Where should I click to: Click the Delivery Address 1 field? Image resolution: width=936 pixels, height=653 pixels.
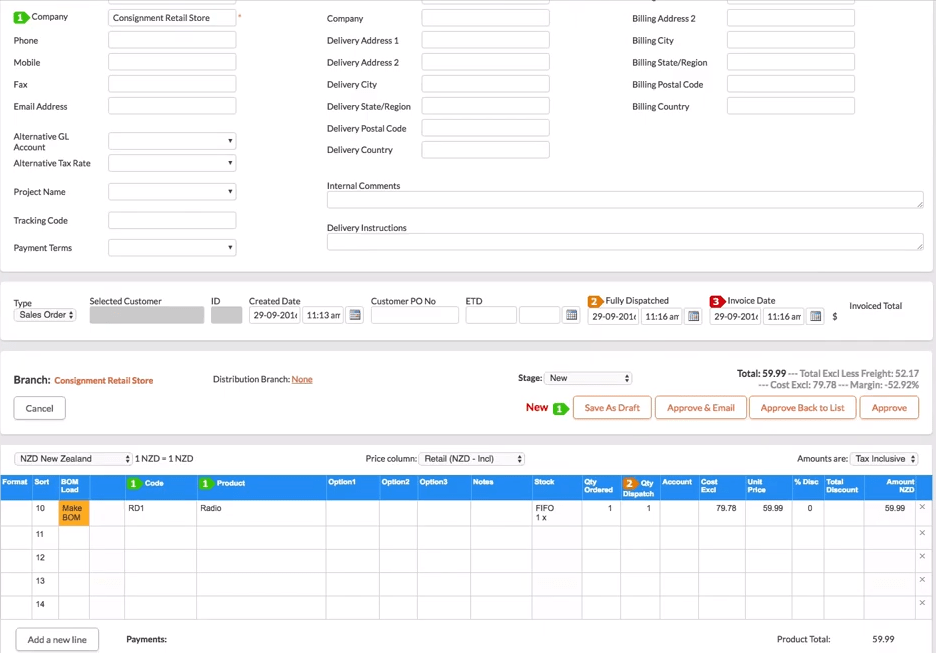pyautogui.click(x=485, y=40)
